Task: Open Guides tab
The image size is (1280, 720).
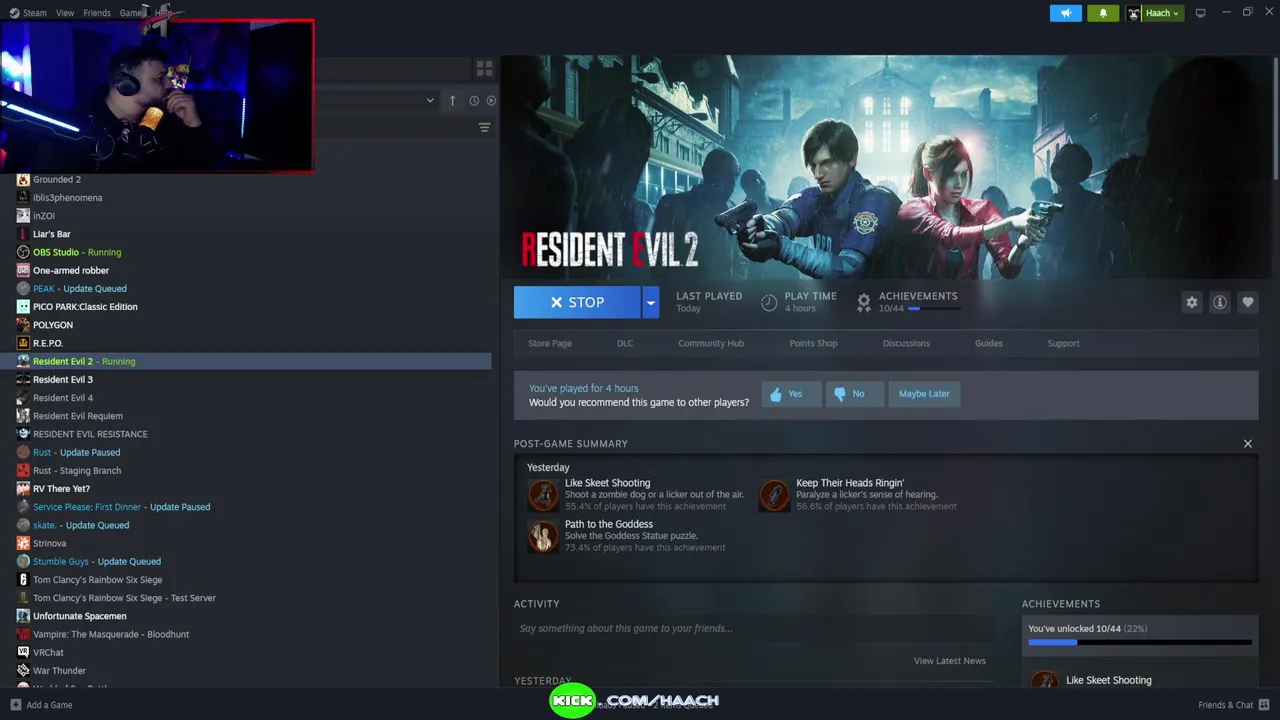Action: [989, 343]
